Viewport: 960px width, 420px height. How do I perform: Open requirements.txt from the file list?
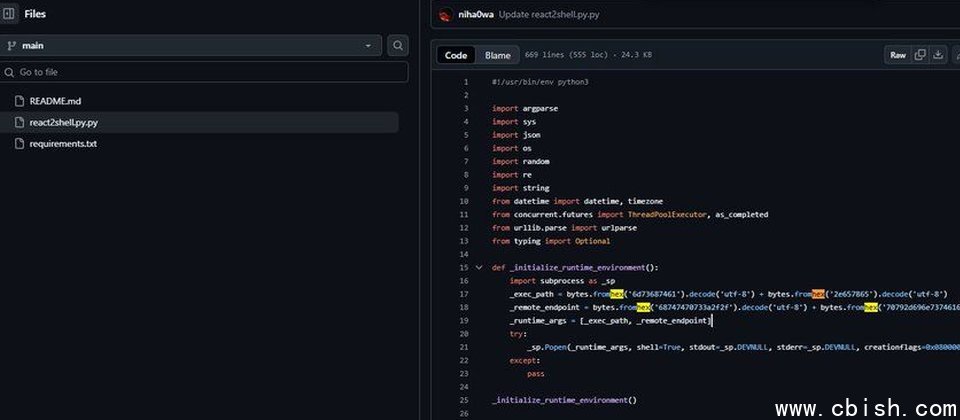pos(63,143)
